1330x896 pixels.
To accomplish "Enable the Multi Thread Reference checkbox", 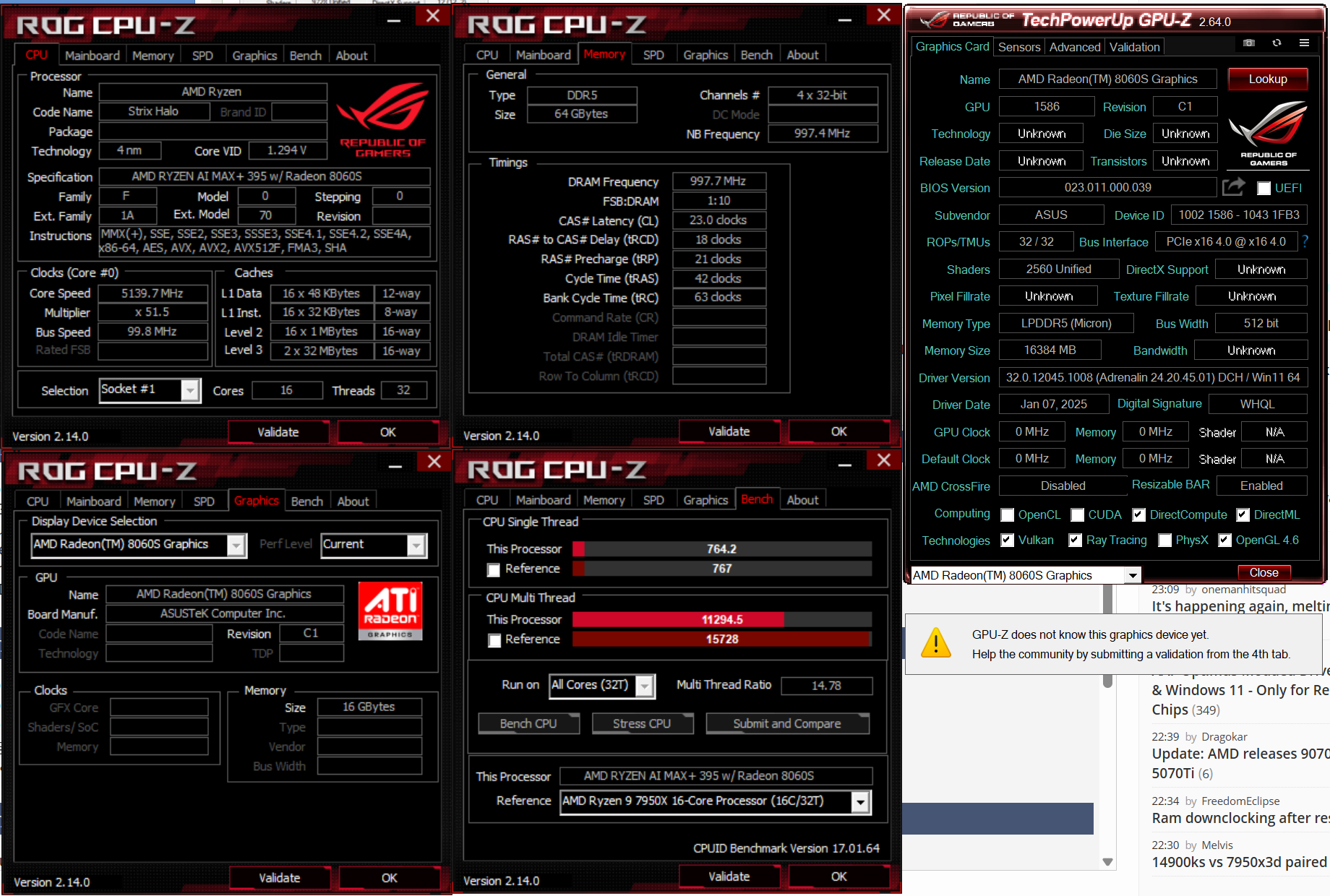I will [x=494, y=640].
